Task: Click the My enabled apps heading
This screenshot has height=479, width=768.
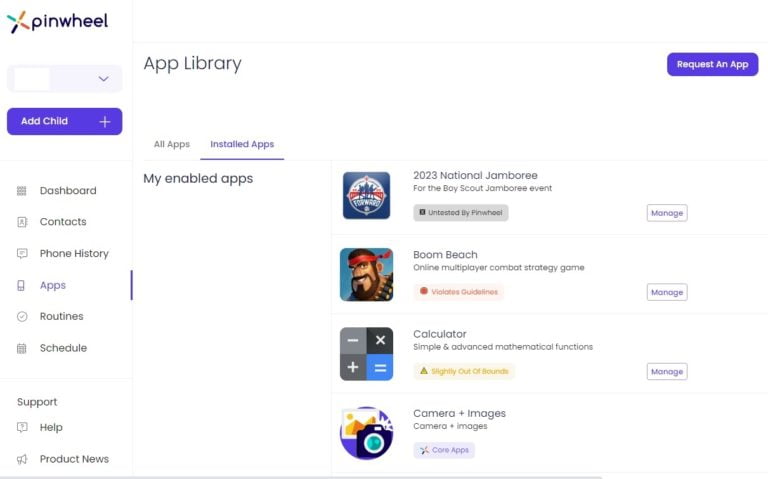Action: click(198, 179)
